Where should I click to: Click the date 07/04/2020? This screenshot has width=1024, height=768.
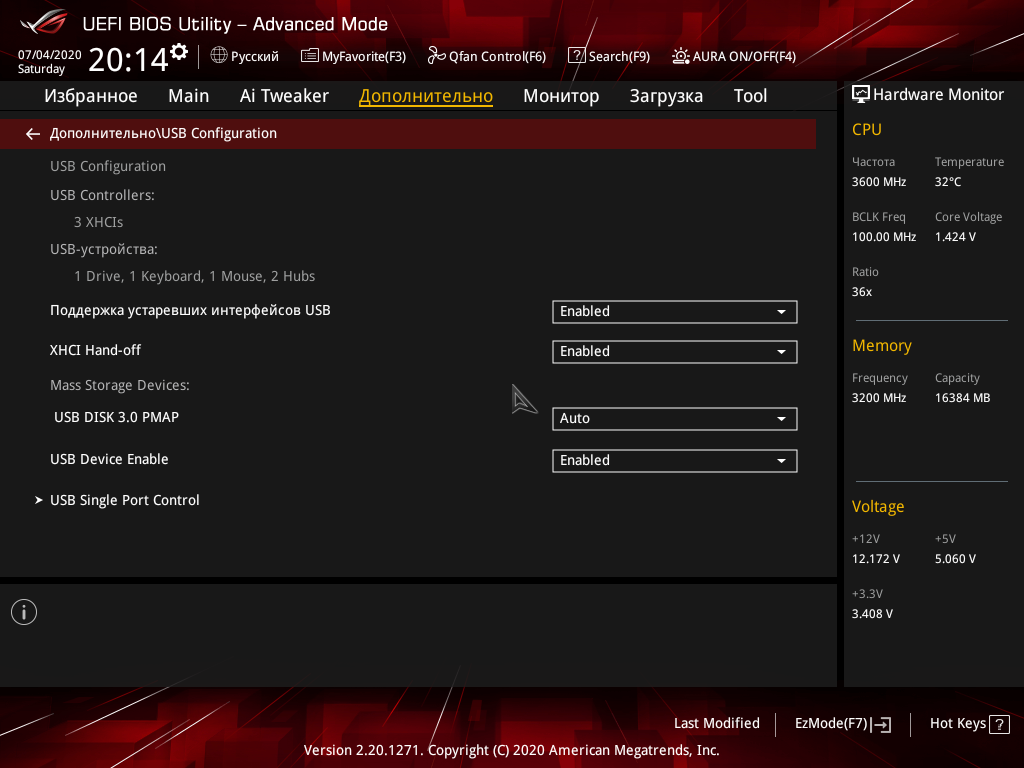pos(50,55)
